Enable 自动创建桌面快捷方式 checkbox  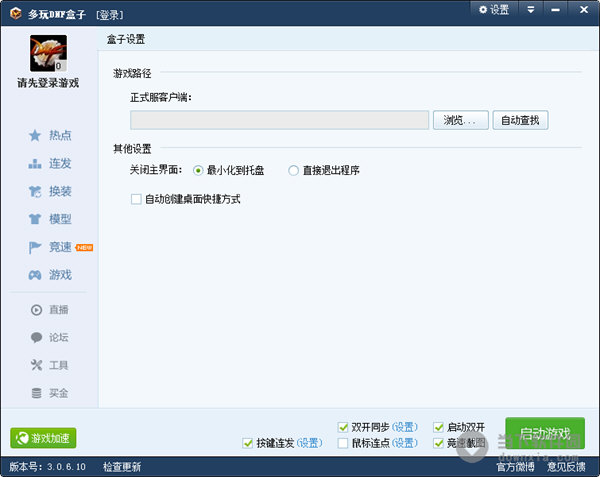[136, 199]
